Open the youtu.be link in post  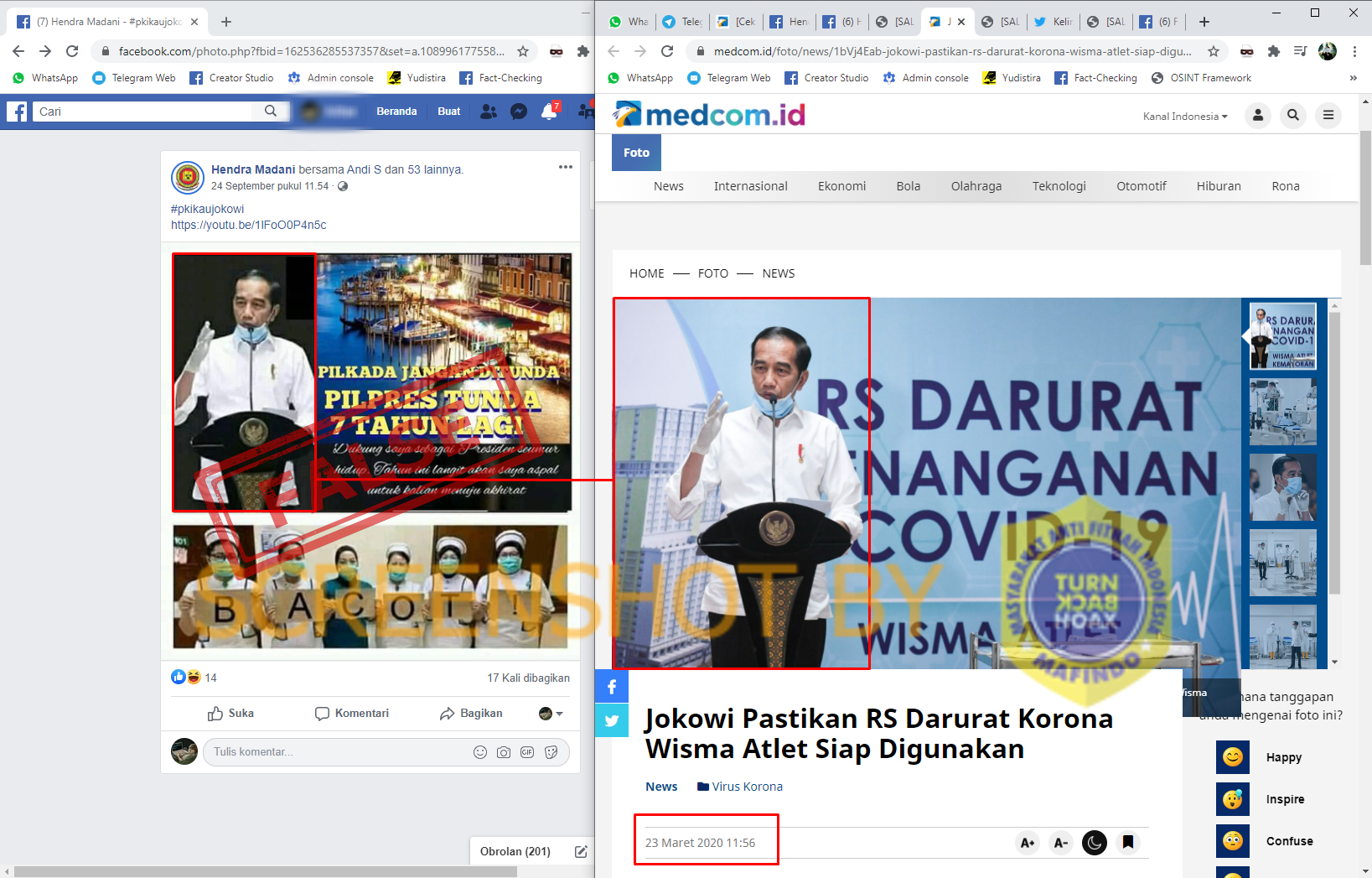point(249,225)
